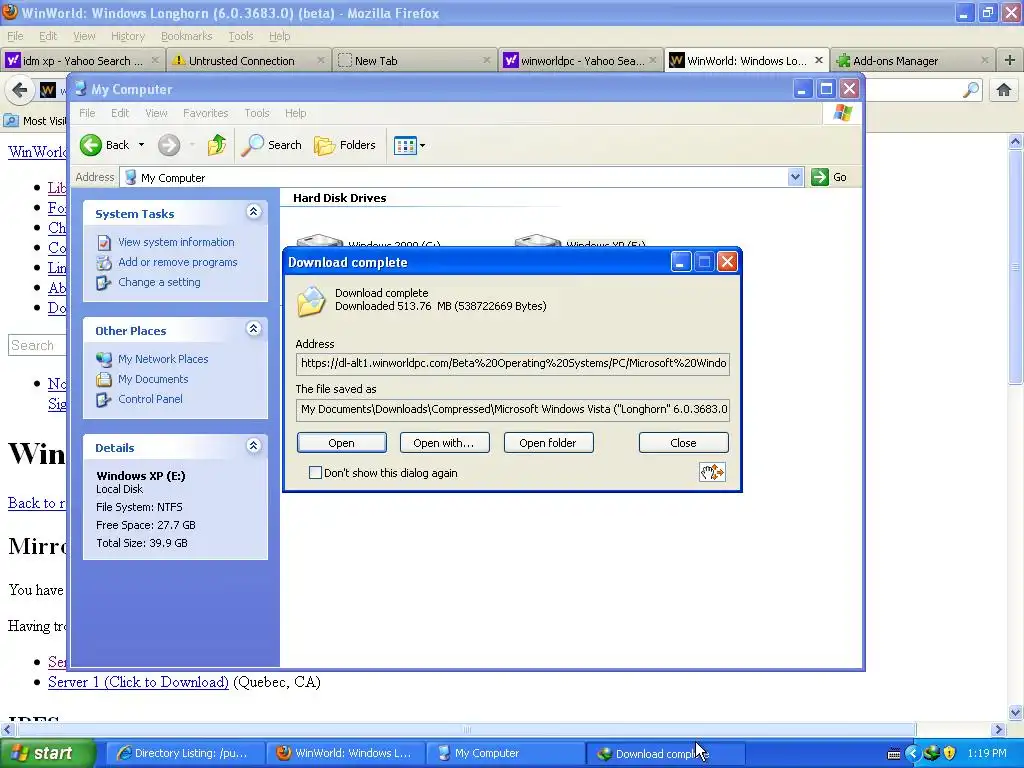The width and height of the screenshot is (1024, 768).
Task: Close the WinWorld: Windows Lo... tab
Action: click(x=818, y=60)
